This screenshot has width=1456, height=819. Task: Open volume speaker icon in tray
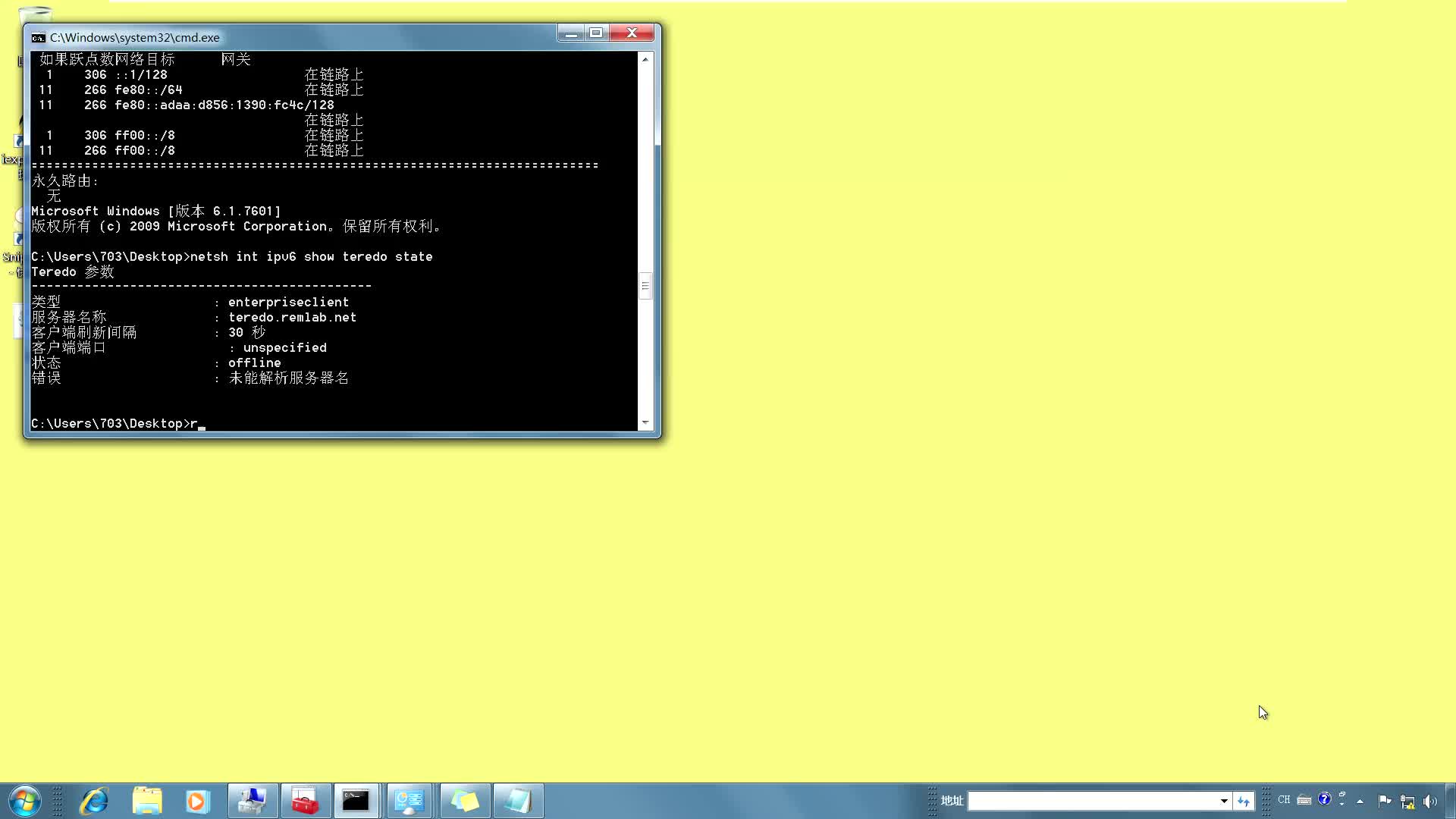[x=1430, y=801]
